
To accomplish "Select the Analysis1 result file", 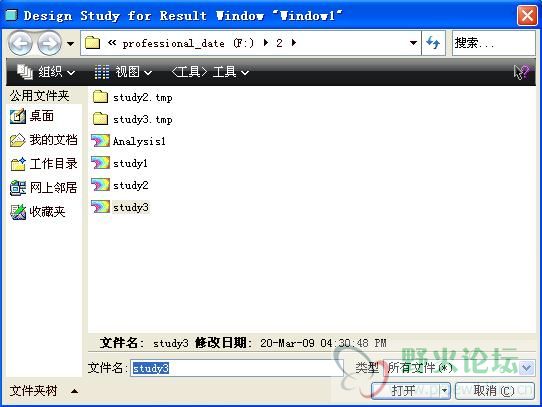I will [x=128, y=141].
